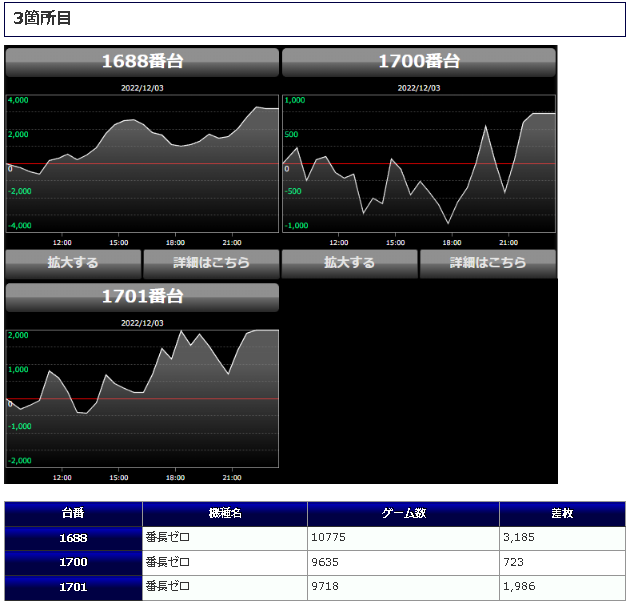Image resolution: width=630 pixels, height=604 pixels.
Task: Click 番長ゼロ in the 1688 row
Action: pyautogui.click(x=168, y=537)
